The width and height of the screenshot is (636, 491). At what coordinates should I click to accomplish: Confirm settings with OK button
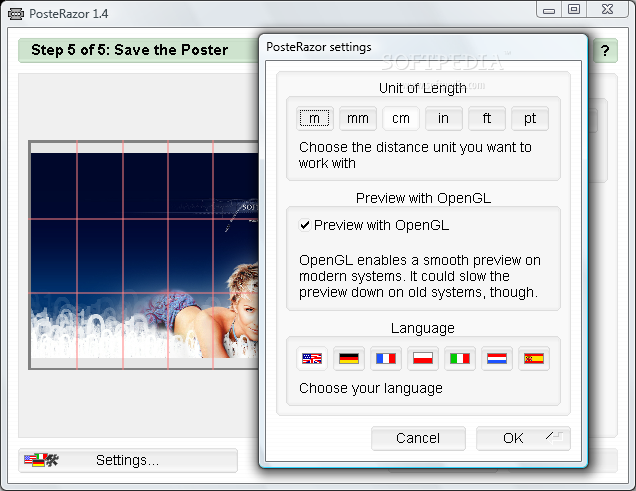click(x=523, y=438)
